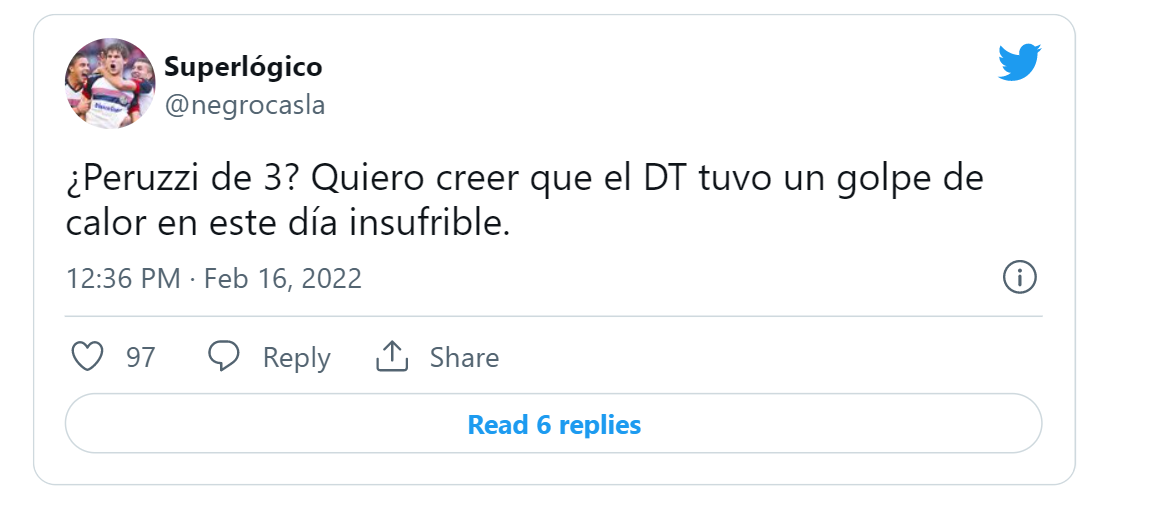The width and height of the screenshot is (1166, 512).
Task: Click the 97 likes count
Action: pos(141,357)
